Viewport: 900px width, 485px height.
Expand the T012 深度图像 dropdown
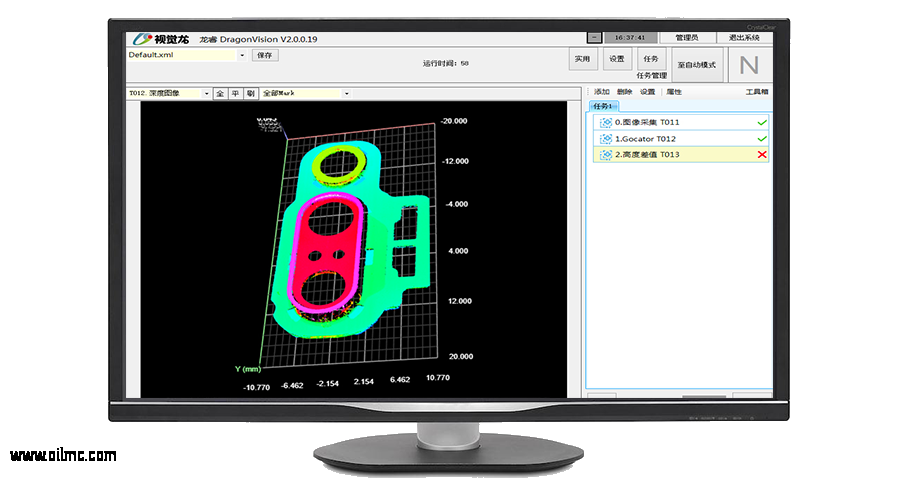(207, 93)
